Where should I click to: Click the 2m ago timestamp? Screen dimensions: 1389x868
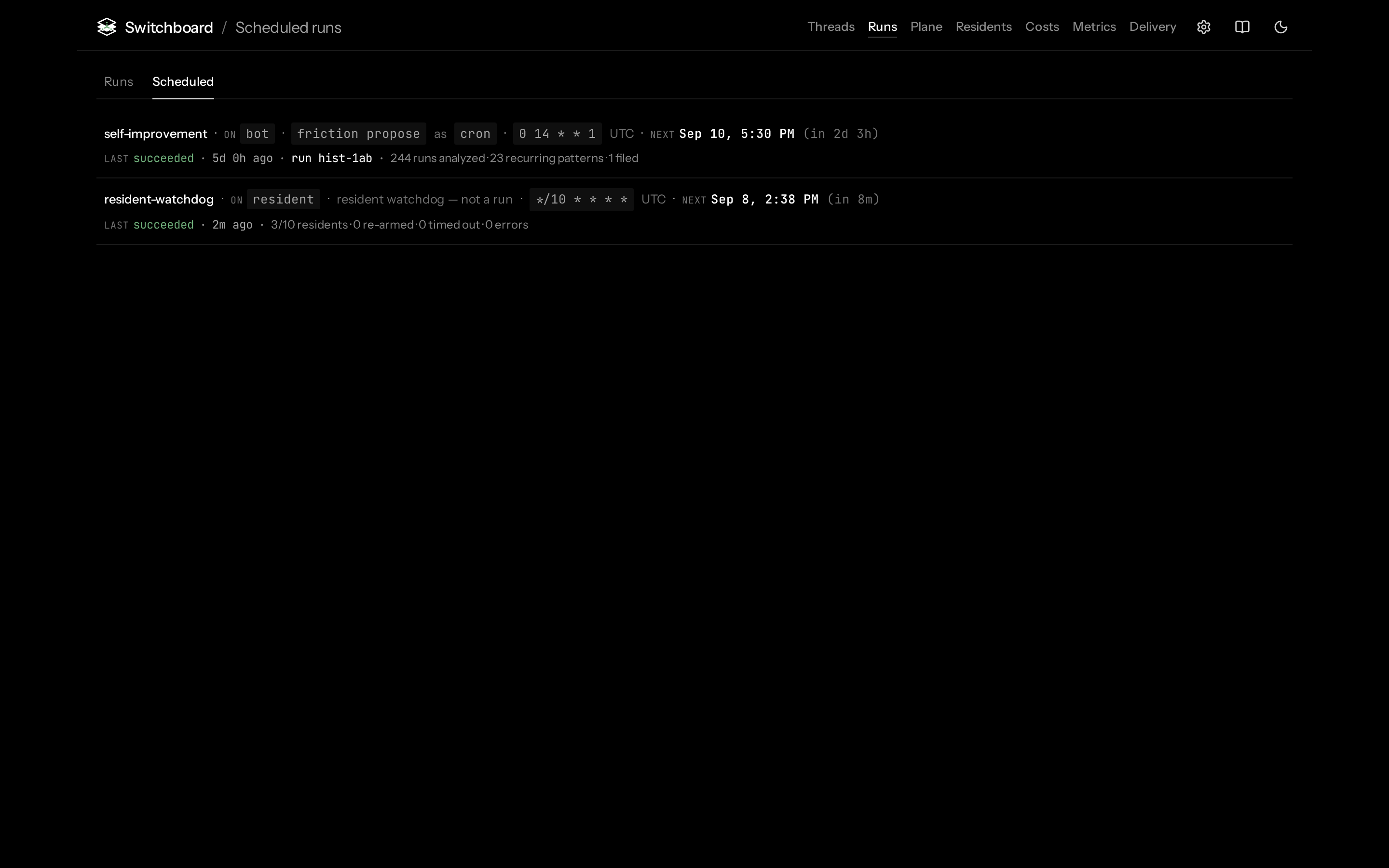232,224
